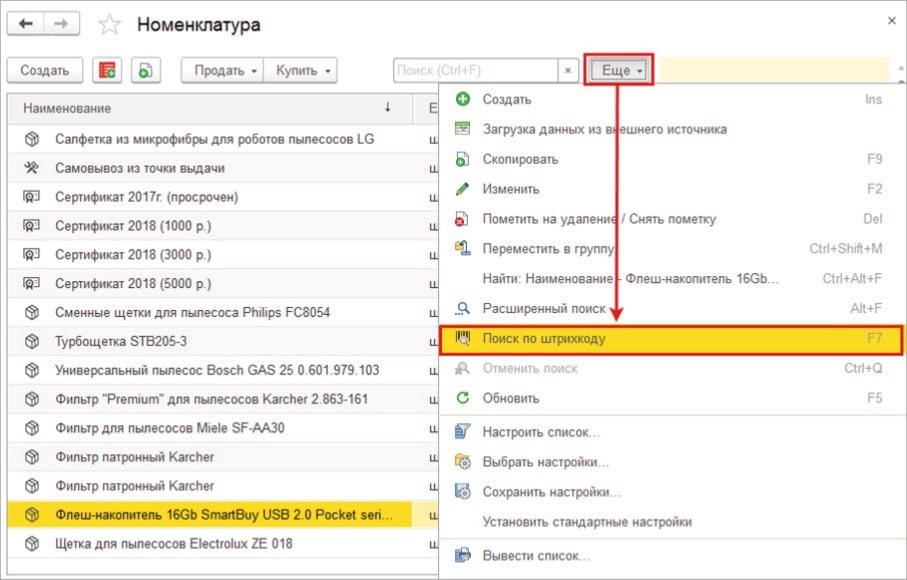Click the pencil icon by Изменить
Screen dimensions: 907x580
coord(462,189)
